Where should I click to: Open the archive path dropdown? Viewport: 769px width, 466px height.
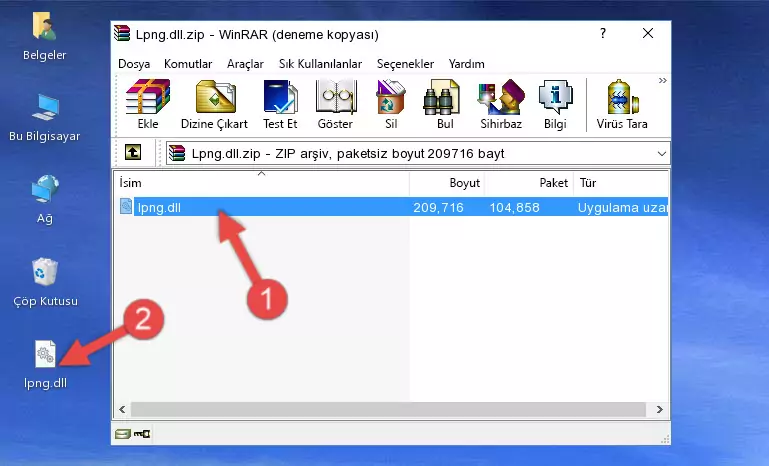pos(662,154)
